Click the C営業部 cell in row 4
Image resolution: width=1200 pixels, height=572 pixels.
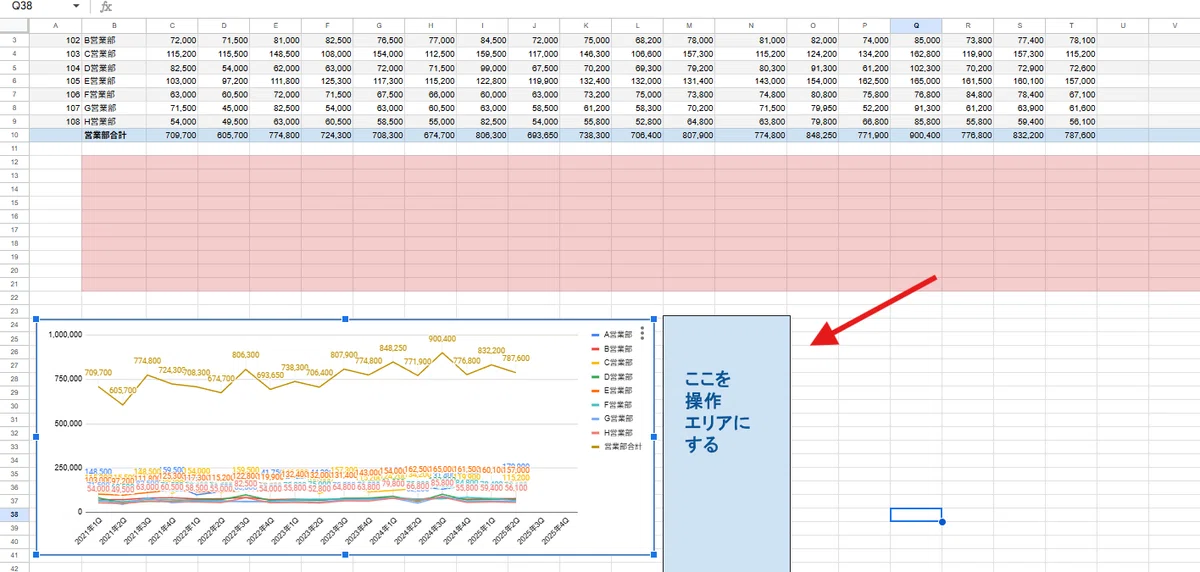113,52
